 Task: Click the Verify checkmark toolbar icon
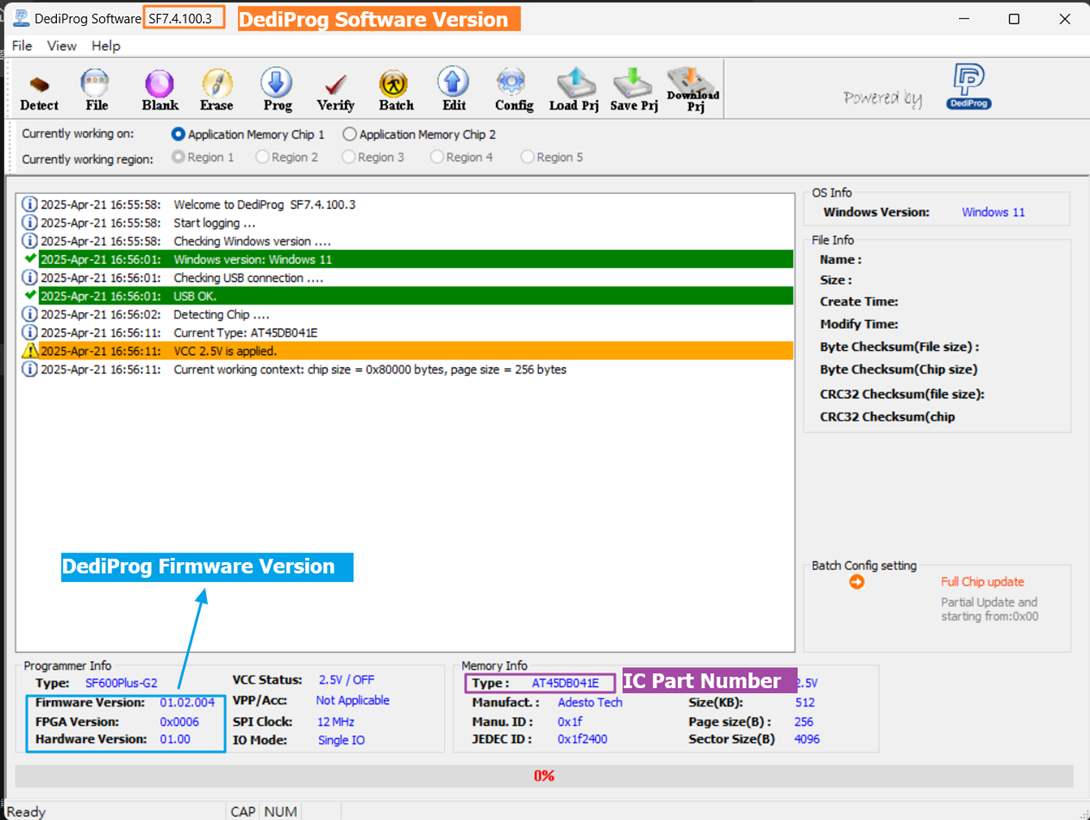(336, 90)
